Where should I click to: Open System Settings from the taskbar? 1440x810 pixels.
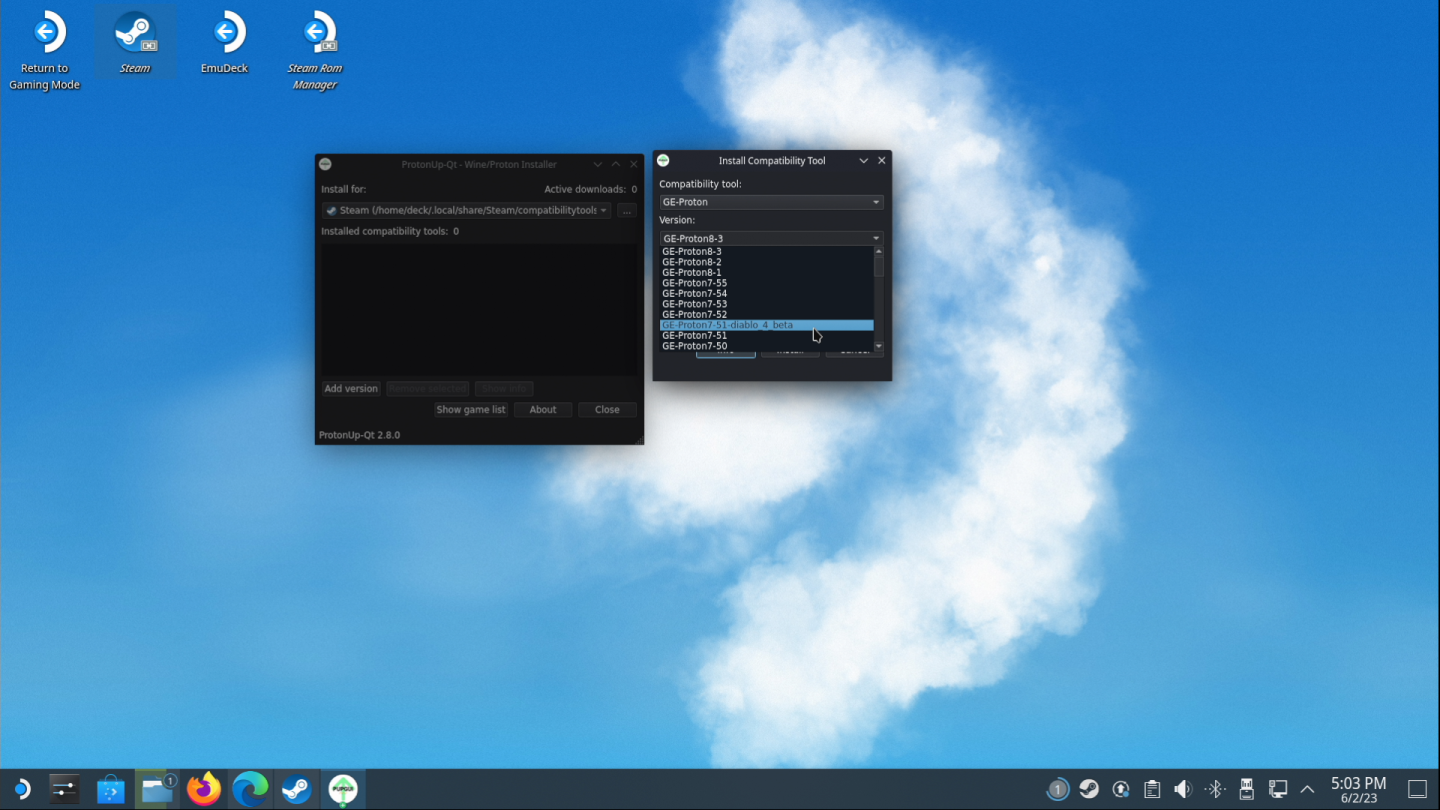[64, 790]
